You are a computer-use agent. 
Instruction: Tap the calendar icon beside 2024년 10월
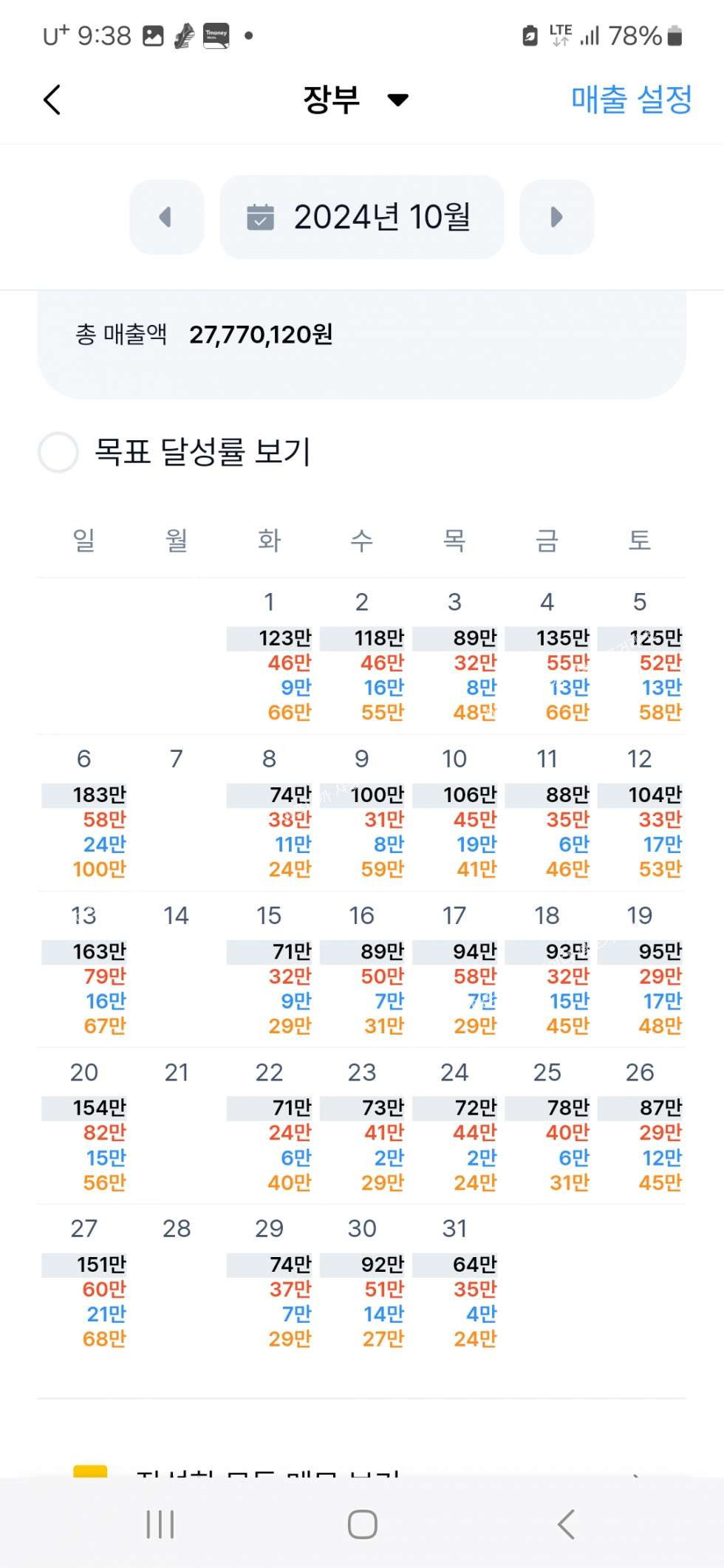click(x=260, y=217)
